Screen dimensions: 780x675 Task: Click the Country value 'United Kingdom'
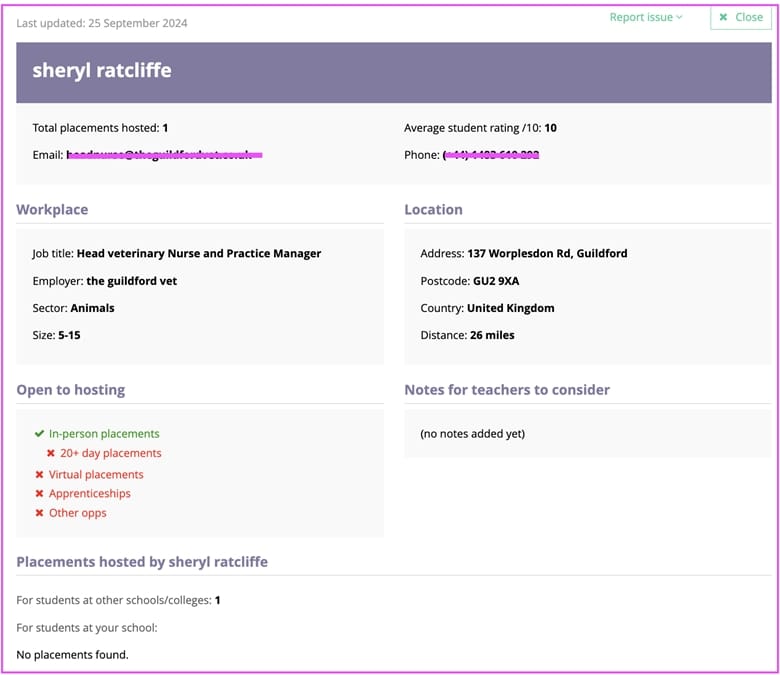[x=510, y=308]
